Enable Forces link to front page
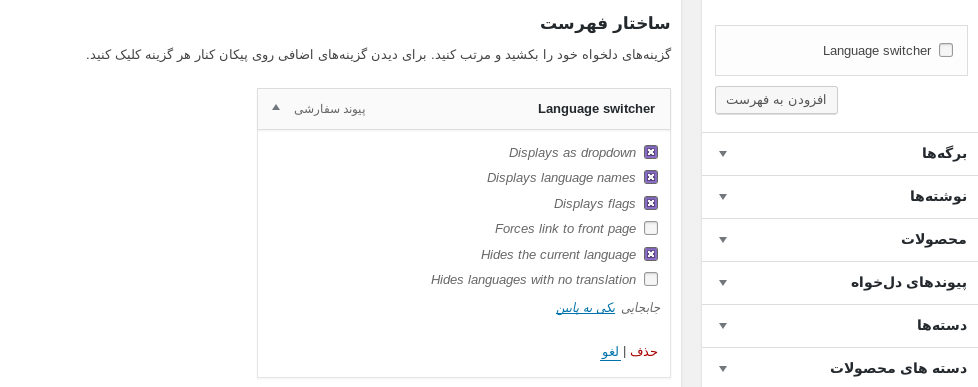This screenshot has width=978, height=387. tap(651, 228)
